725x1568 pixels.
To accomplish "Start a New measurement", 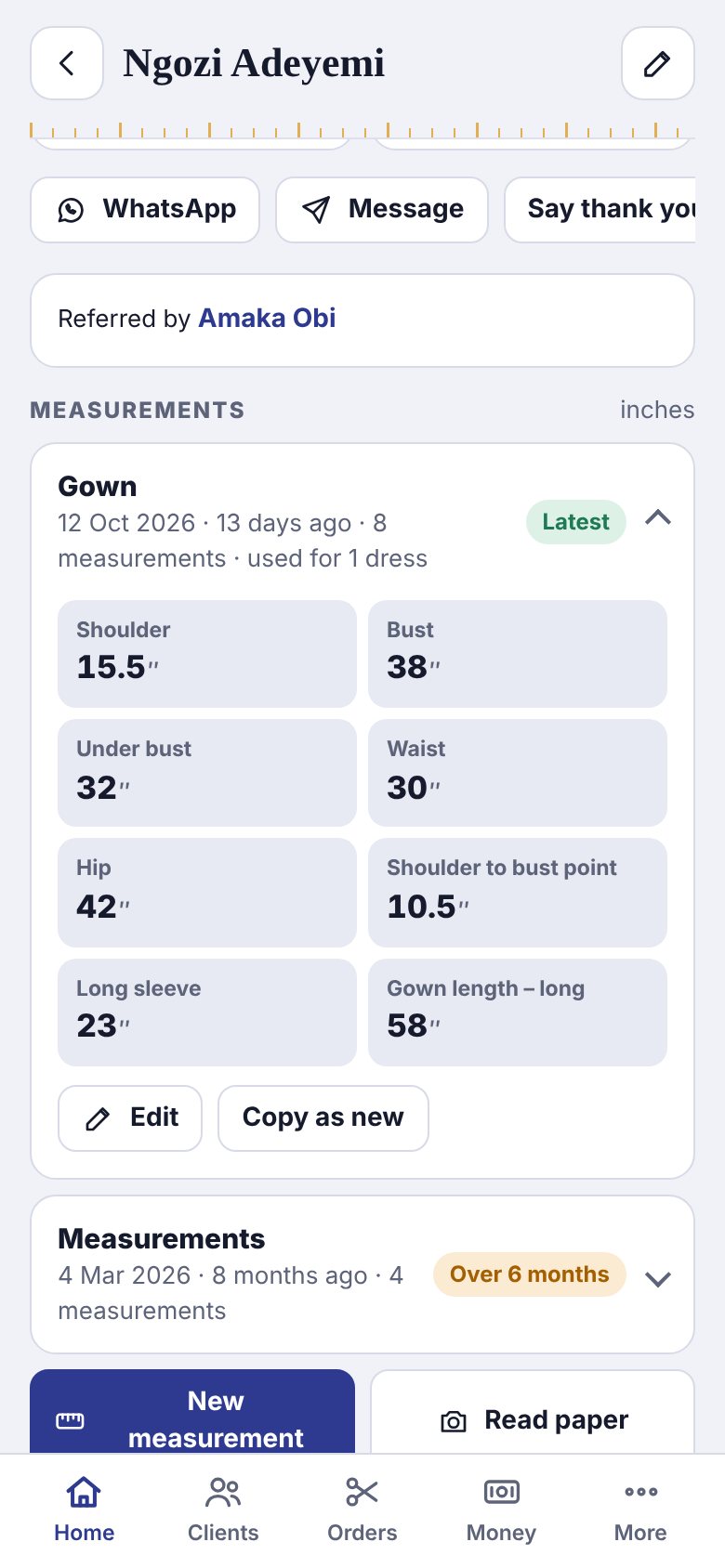I will pos(192,1412).
